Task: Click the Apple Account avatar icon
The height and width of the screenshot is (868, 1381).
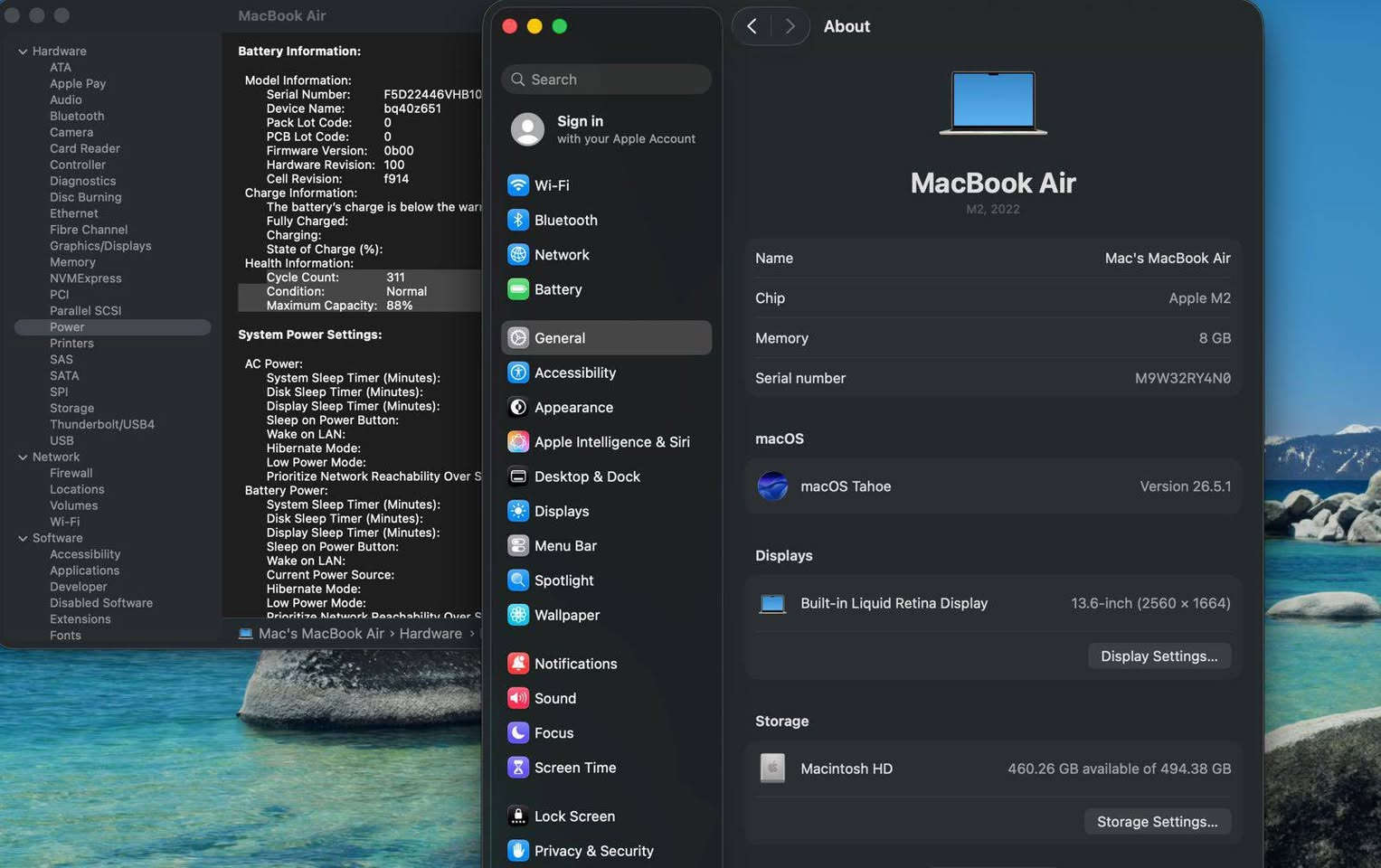Action: click(527, 129)
